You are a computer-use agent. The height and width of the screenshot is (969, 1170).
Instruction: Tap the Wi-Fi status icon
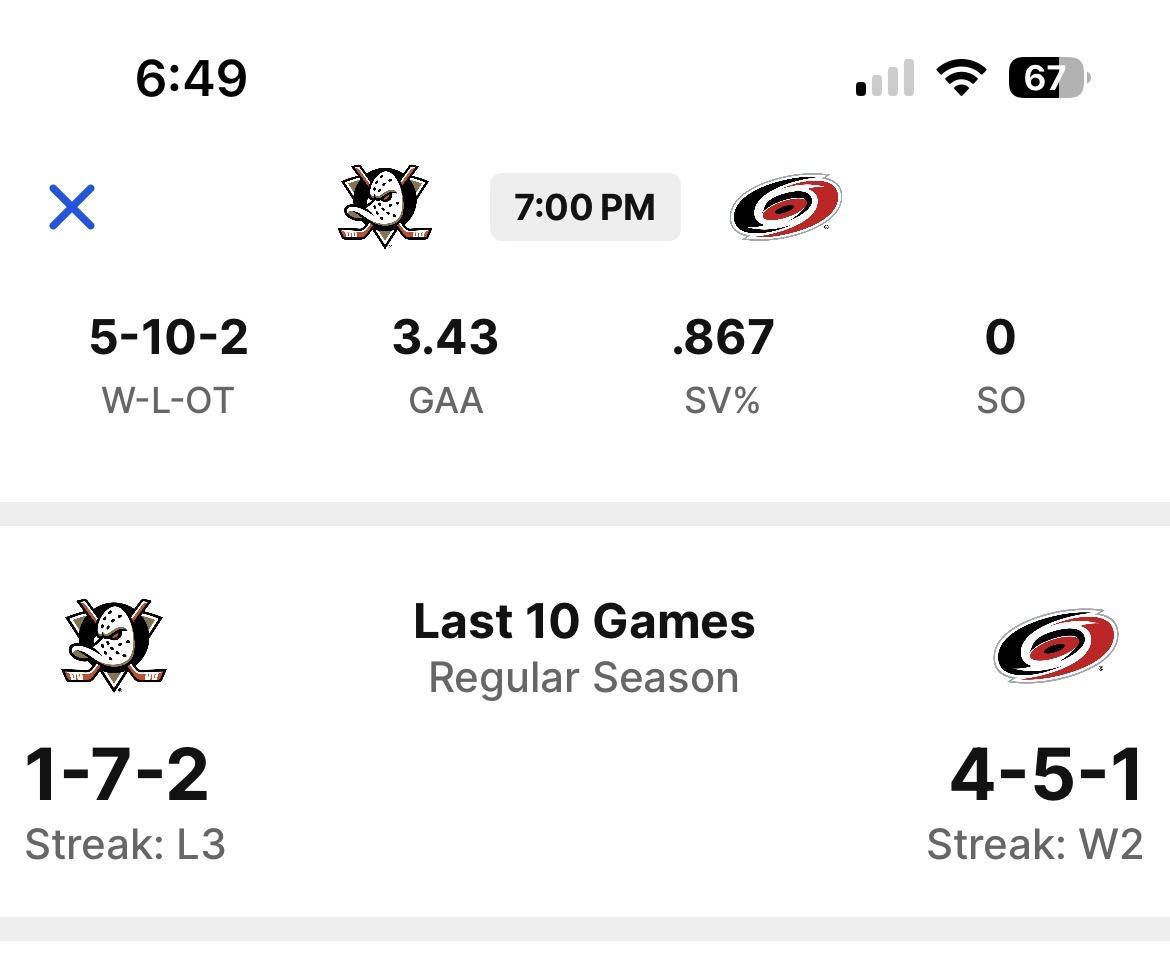pyautogui.click(x=961, y=78)
